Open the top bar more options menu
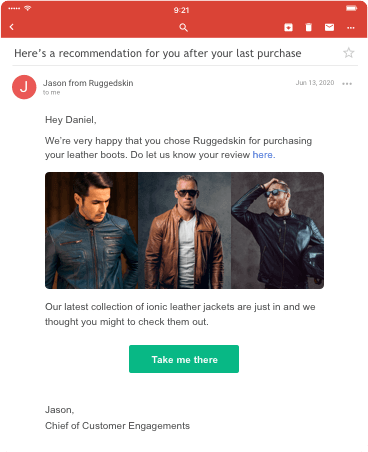This screenshot has height=452, width=368. pyautogui.click(x=351, y=28)
